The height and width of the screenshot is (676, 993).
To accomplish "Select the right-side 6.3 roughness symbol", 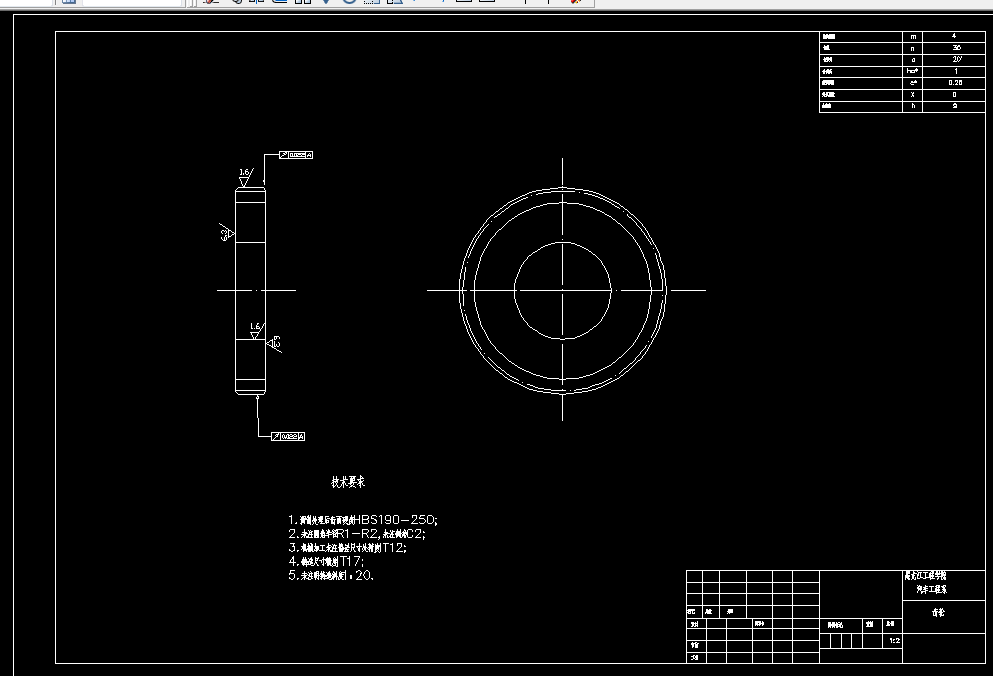I will point(274,343).
